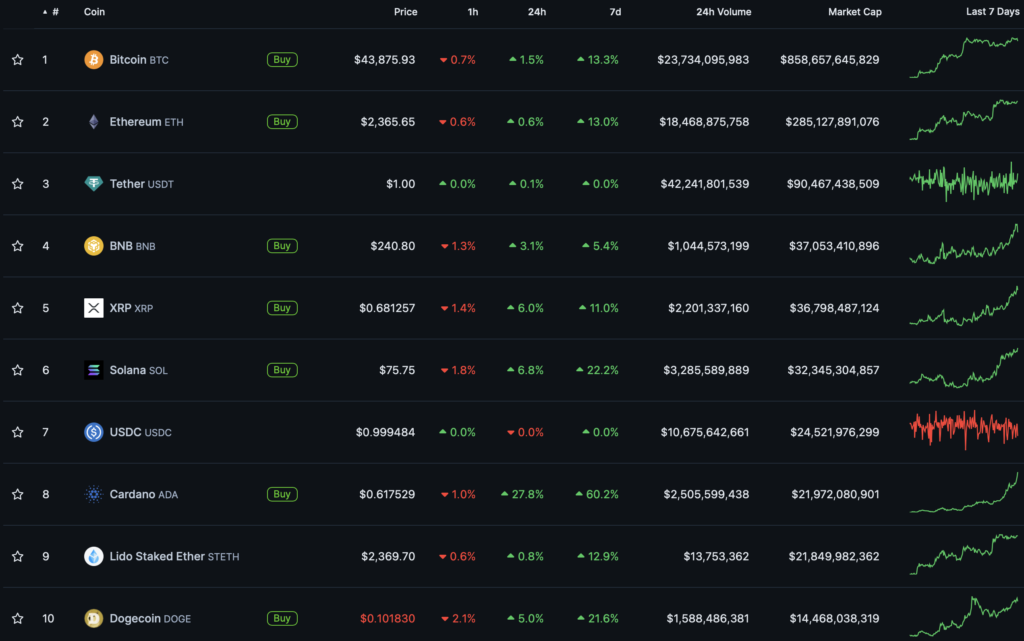Click the Solana logo icon
Viewport: 1024px width, 641px height.
93,370
